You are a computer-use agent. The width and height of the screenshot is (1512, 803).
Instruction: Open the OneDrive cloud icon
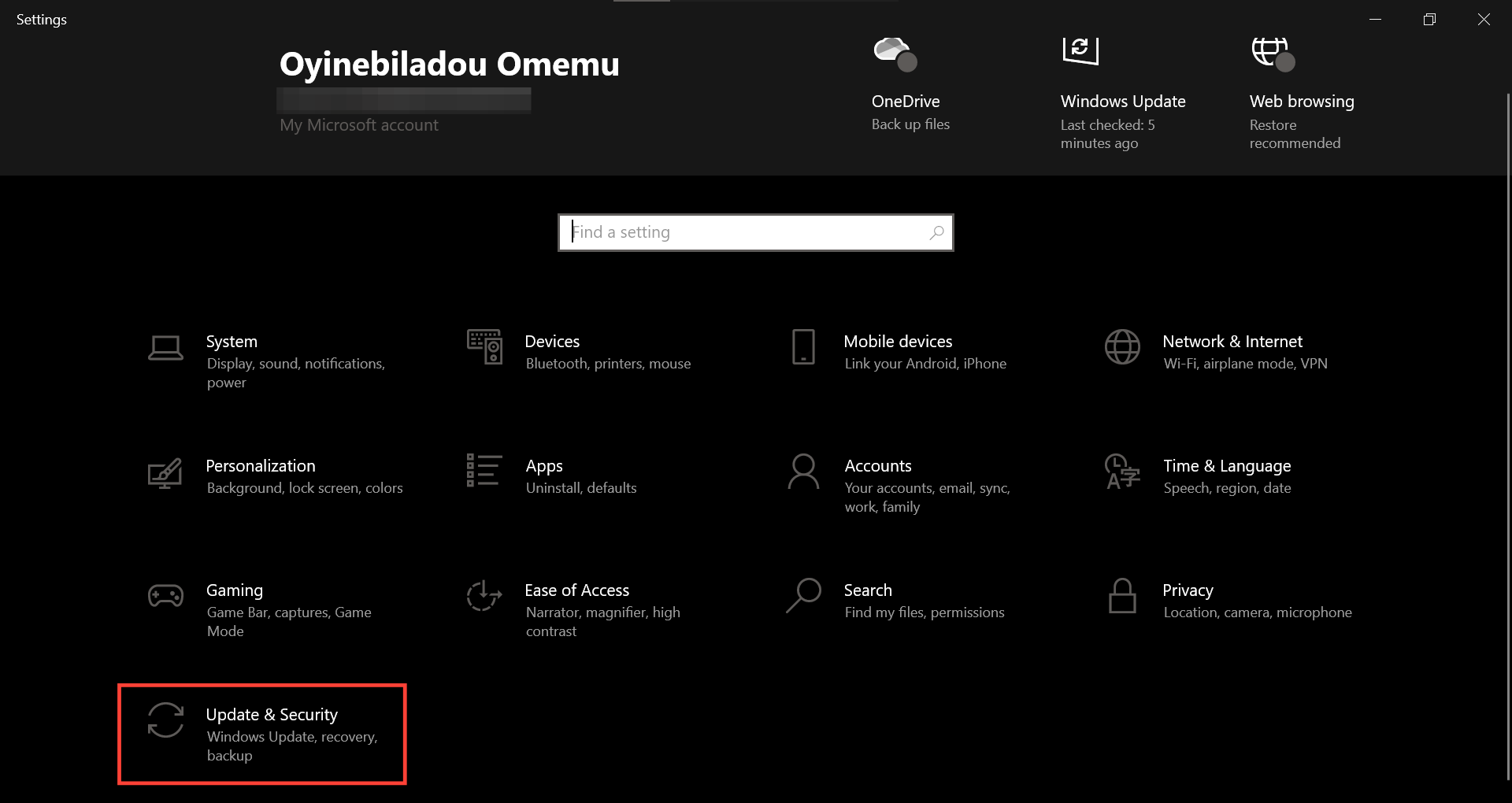[x=895, y=54]
